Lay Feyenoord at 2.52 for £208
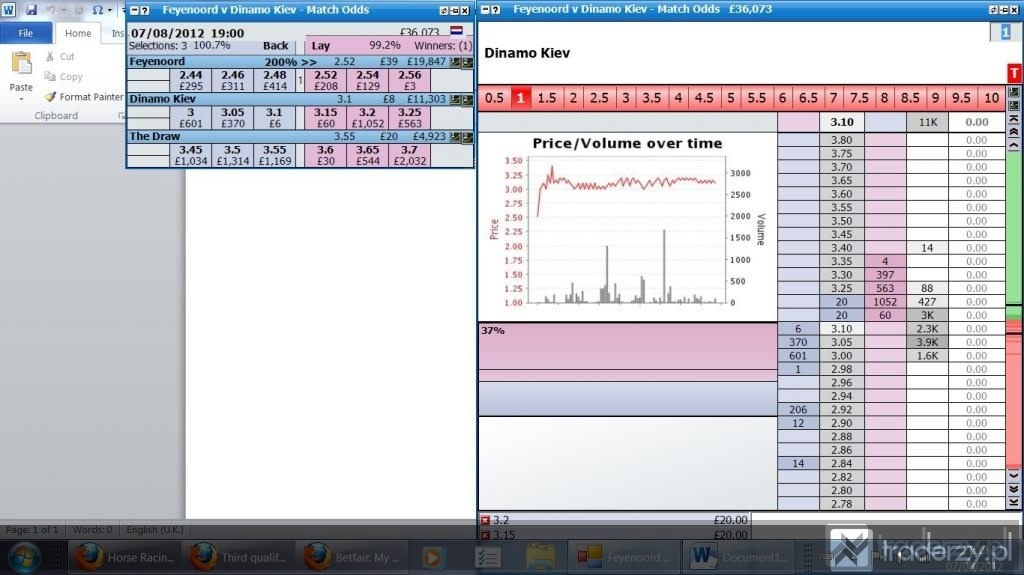Screen dimensions: 1024x575 coord(326,80)
